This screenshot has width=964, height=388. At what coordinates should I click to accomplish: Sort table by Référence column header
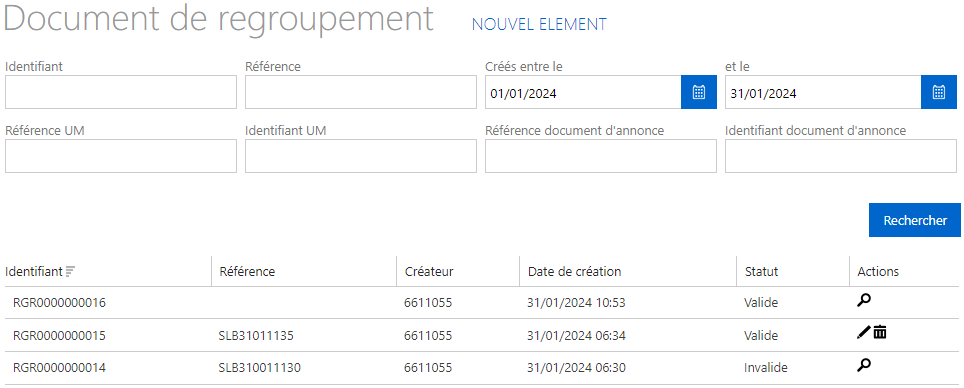point(247,271)
